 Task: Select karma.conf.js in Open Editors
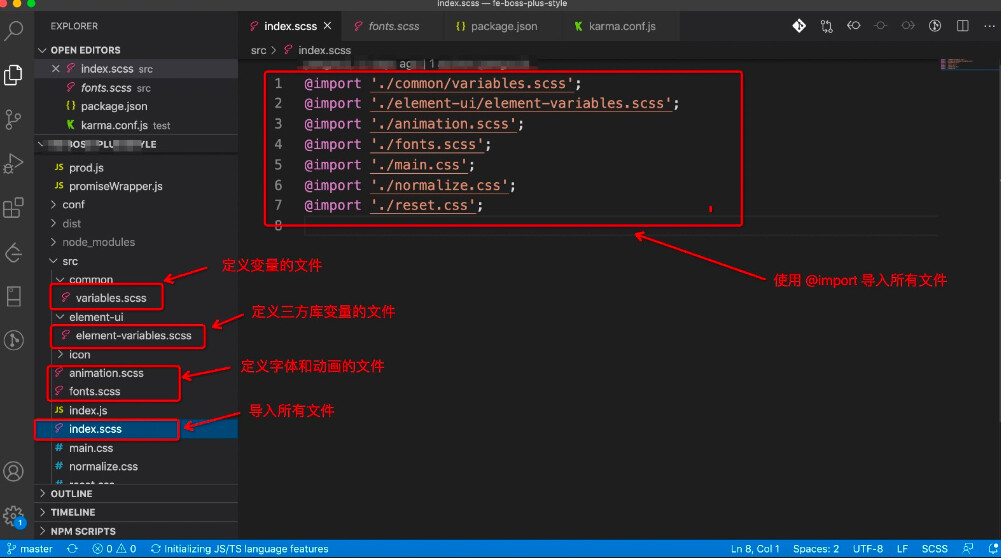[x=114, y=125]
